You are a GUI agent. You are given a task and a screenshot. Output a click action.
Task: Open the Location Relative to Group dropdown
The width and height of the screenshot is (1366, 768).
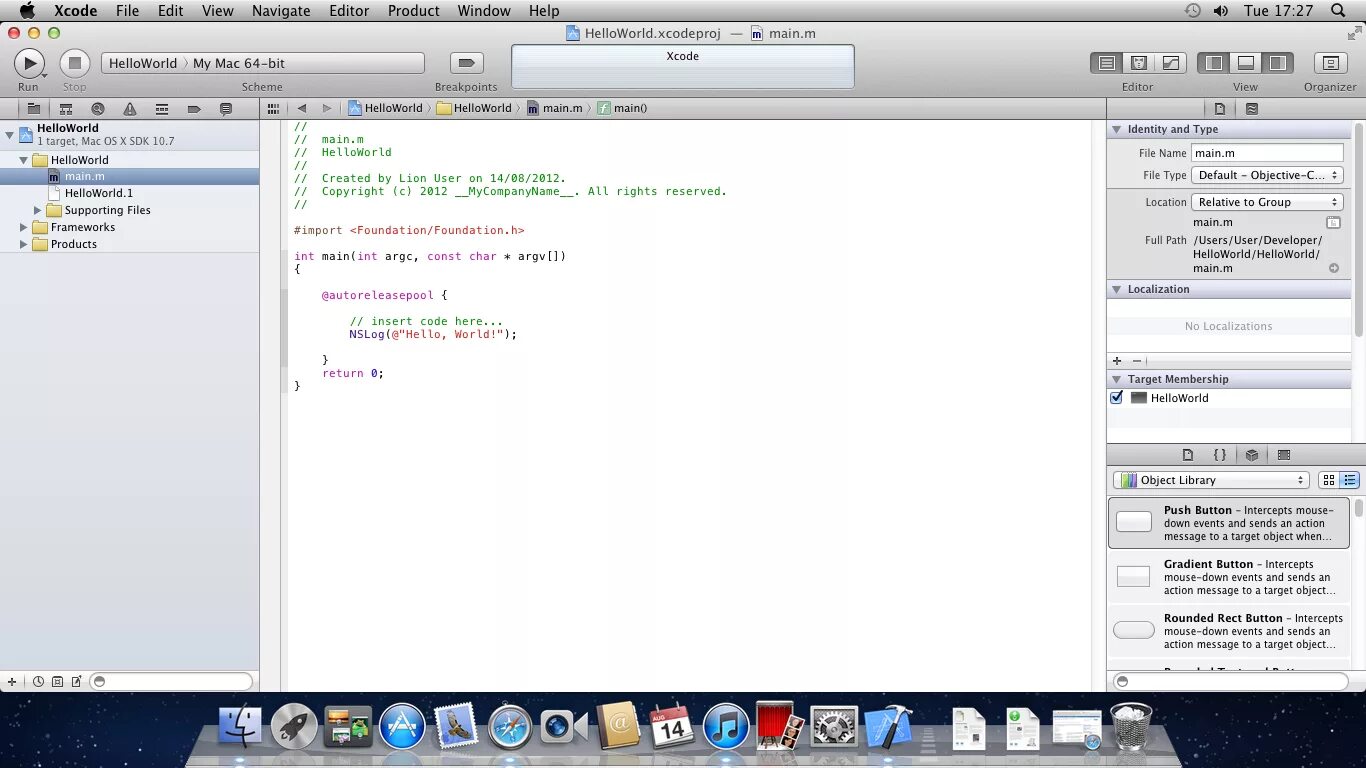pos(1267,202)
